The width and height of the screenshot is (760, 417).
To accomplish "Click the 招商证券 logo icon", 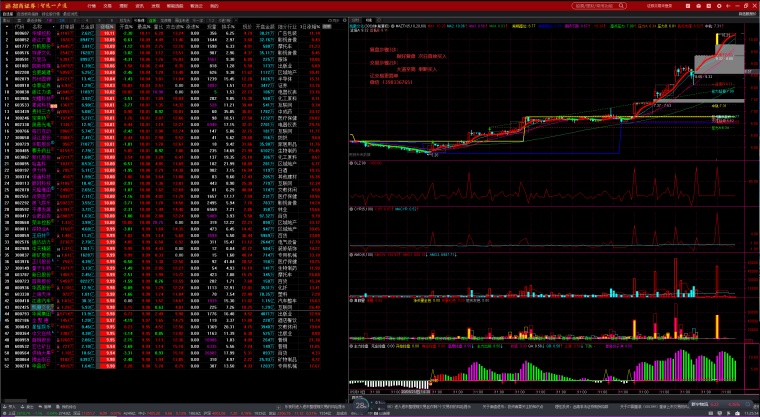I will point(6,5).
